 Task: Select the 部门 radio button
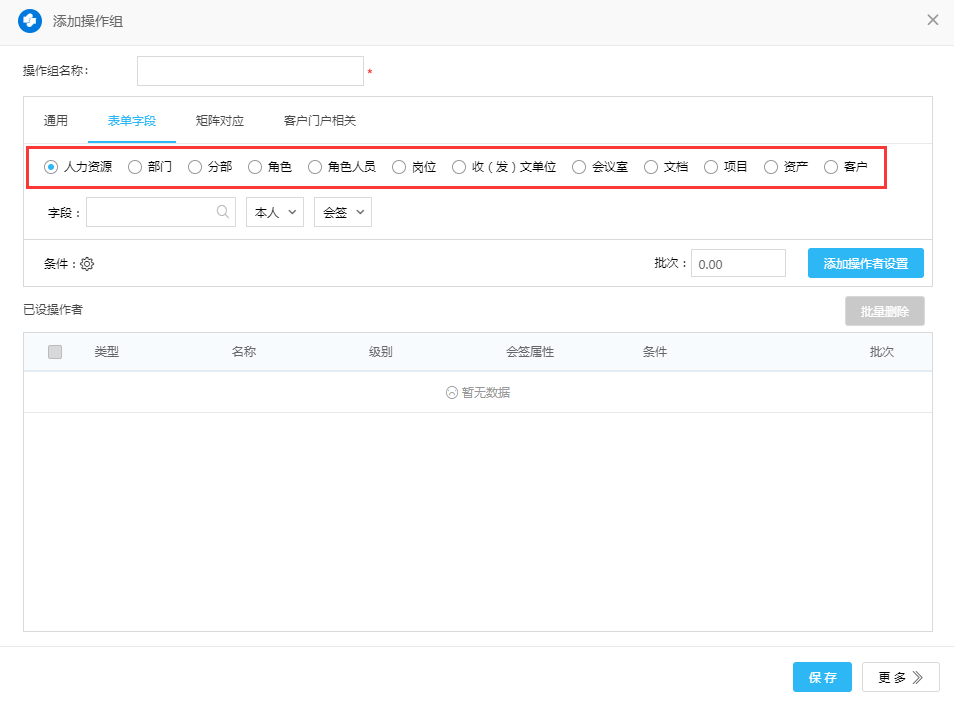click(135, 167)
